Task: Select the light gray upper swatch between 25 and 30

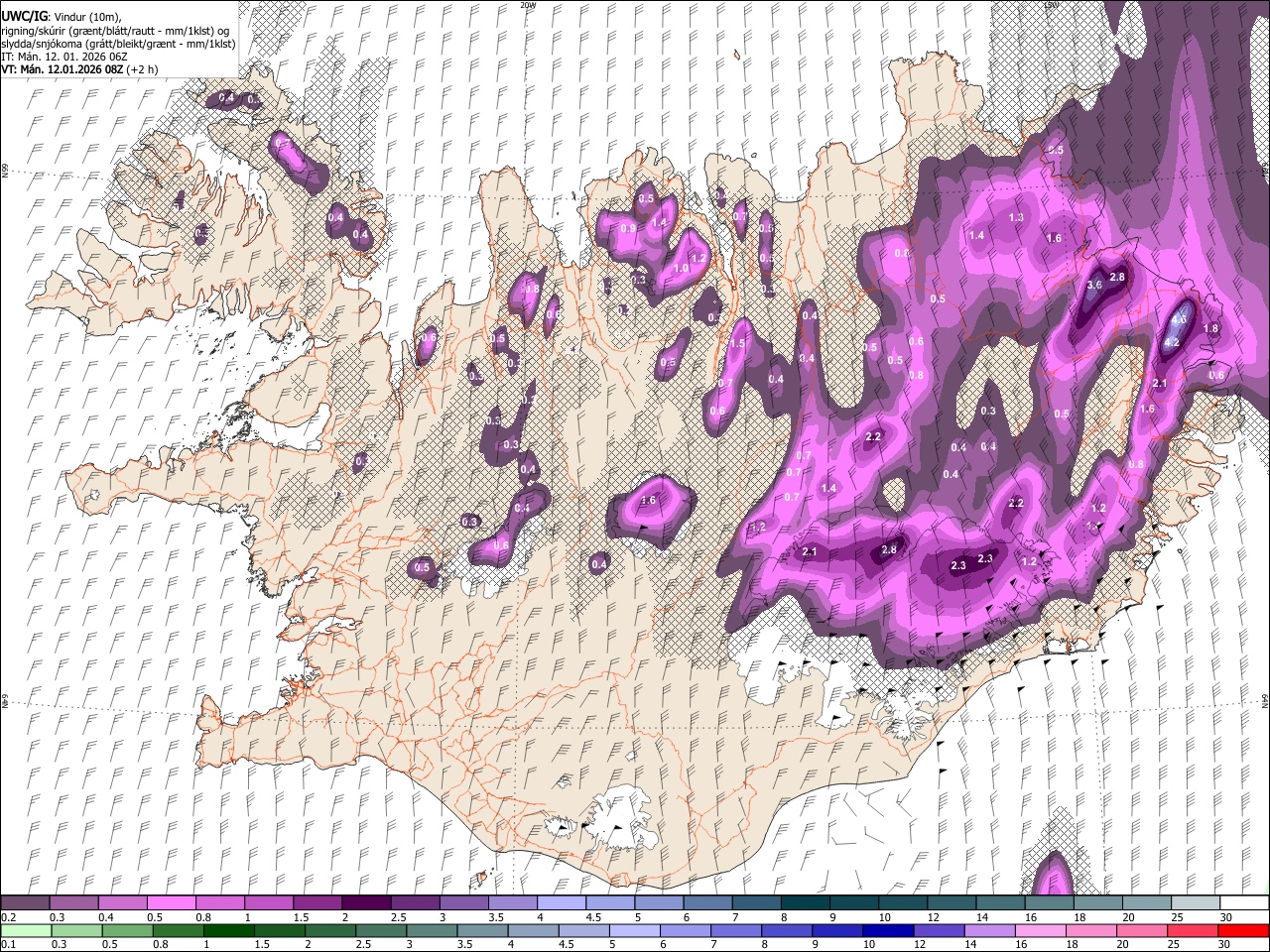Action: point(1194,902)
